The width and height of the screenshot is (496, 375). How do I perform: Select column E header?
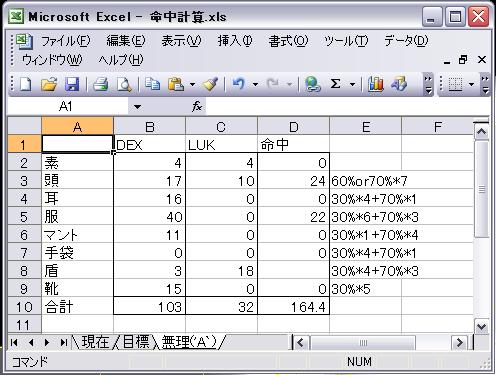[366, 126]
